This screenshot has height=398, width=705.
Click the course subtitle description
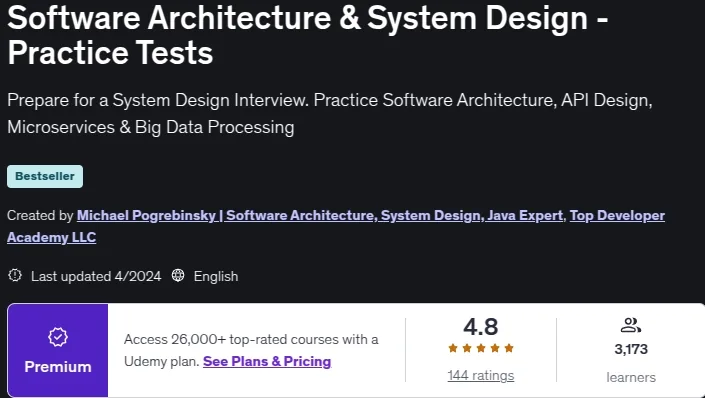click(x=330, y=113)
